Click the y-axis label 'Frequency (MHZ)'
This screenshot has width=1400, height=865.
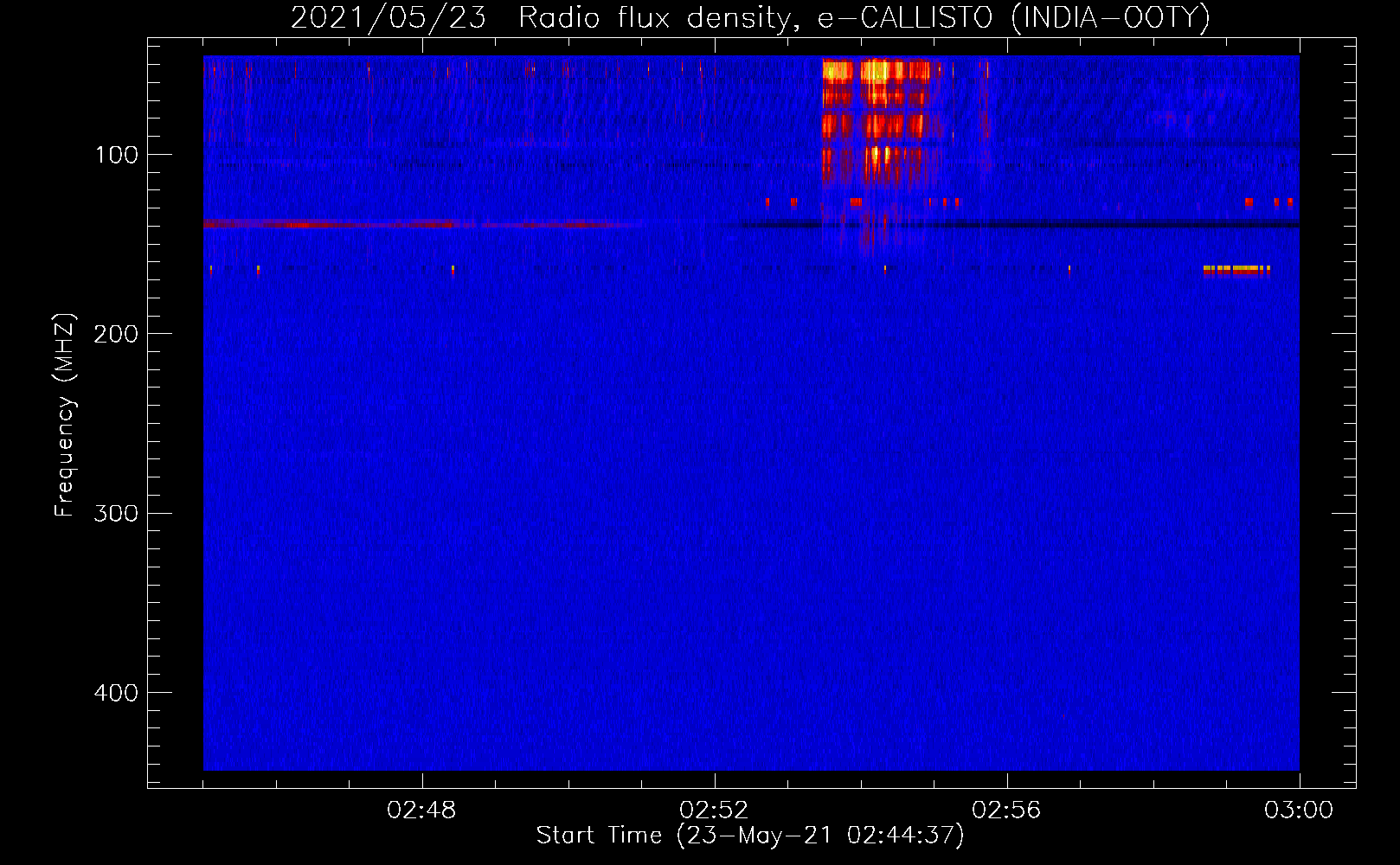tap(65, 415)
